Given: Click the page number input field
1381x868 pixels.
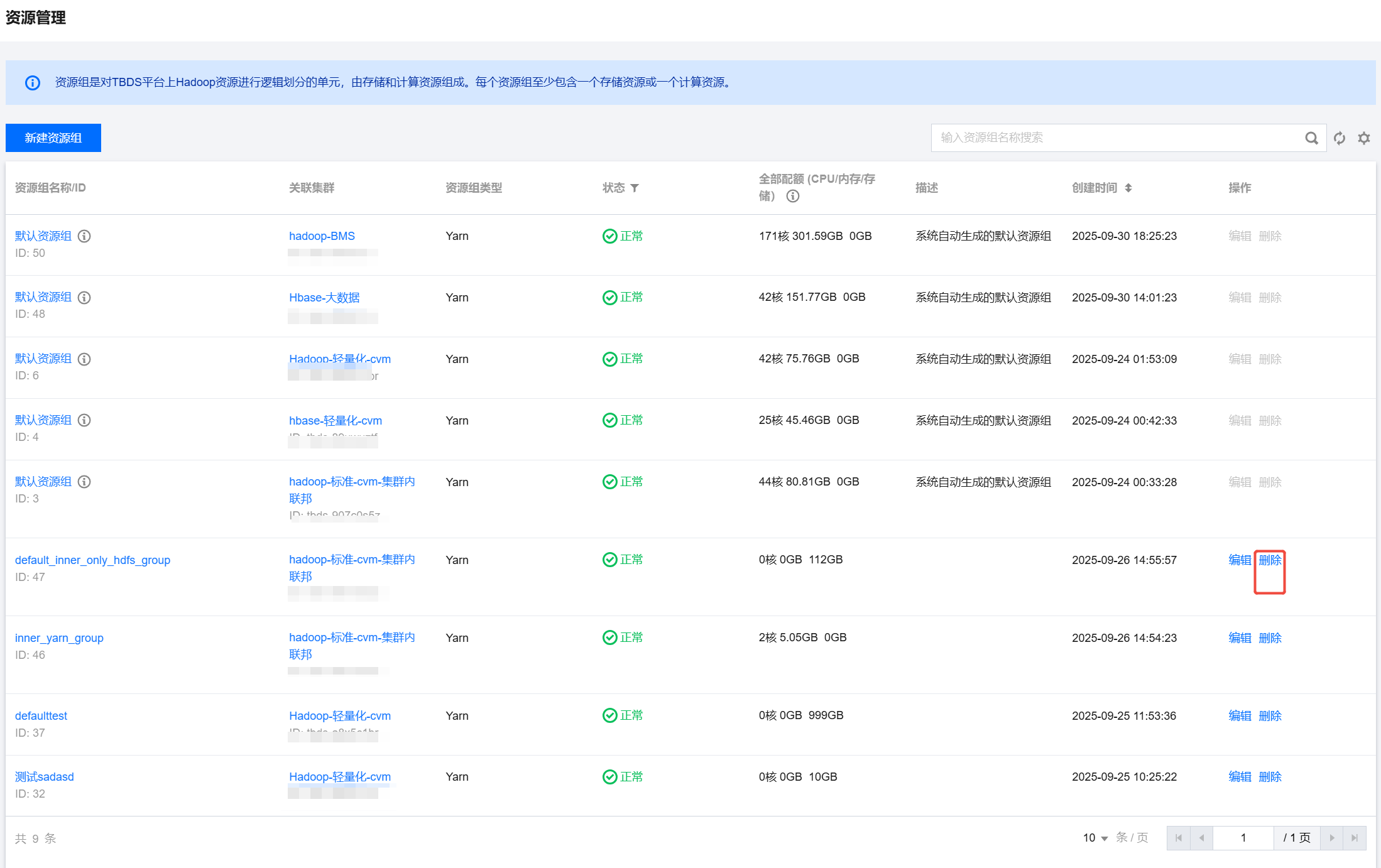Looking at the screenshot, I should click(x=1243, y=838).
